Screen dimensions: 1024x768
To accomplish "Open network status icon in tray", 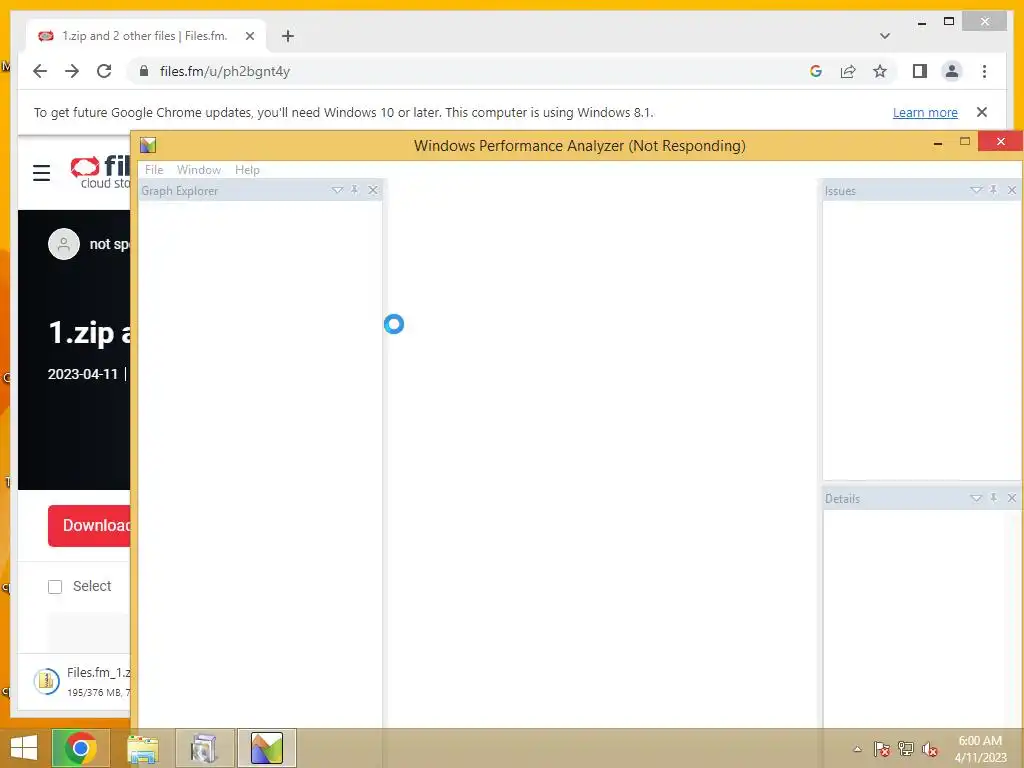I will tap(906, 749).
